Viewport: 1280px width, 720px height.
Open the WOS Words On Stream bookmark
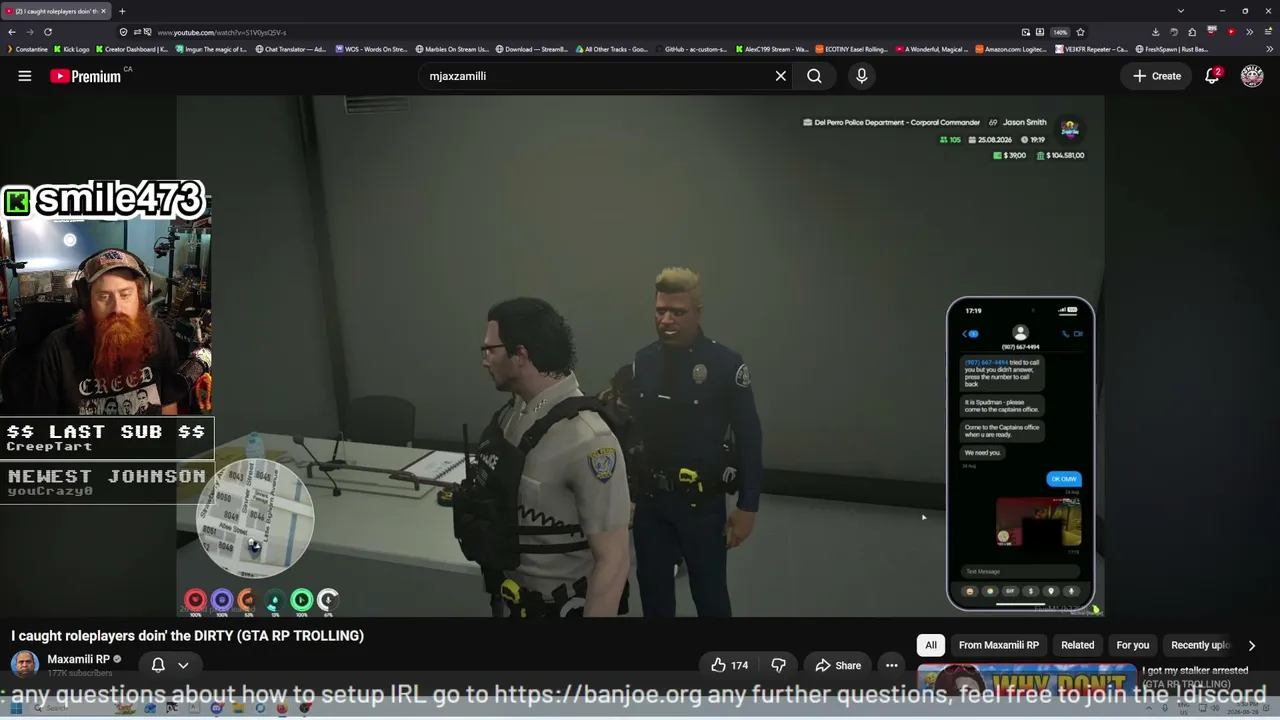[372, 49]
